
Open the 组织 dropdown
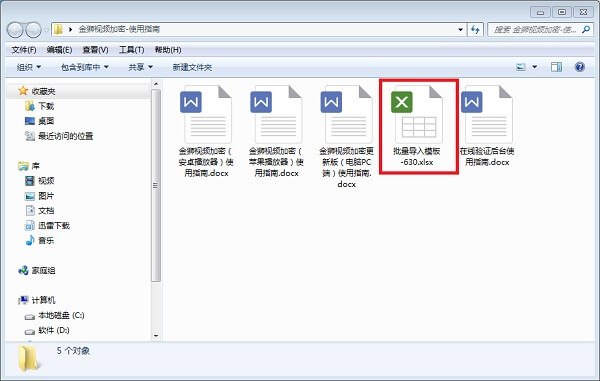click(x=29, y=67)
